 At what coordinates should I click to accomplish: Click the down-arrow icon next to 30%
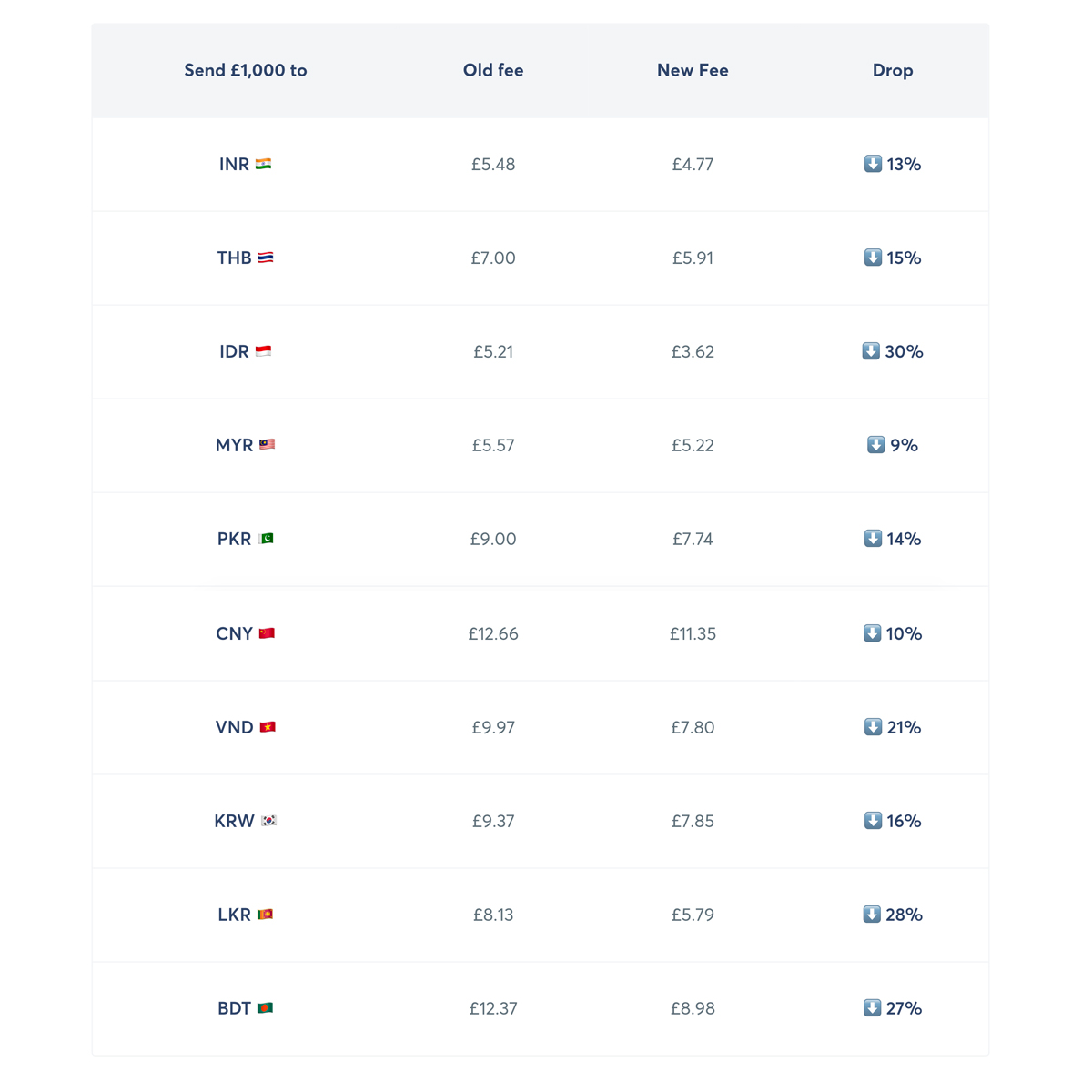click(x=871, y=351)
